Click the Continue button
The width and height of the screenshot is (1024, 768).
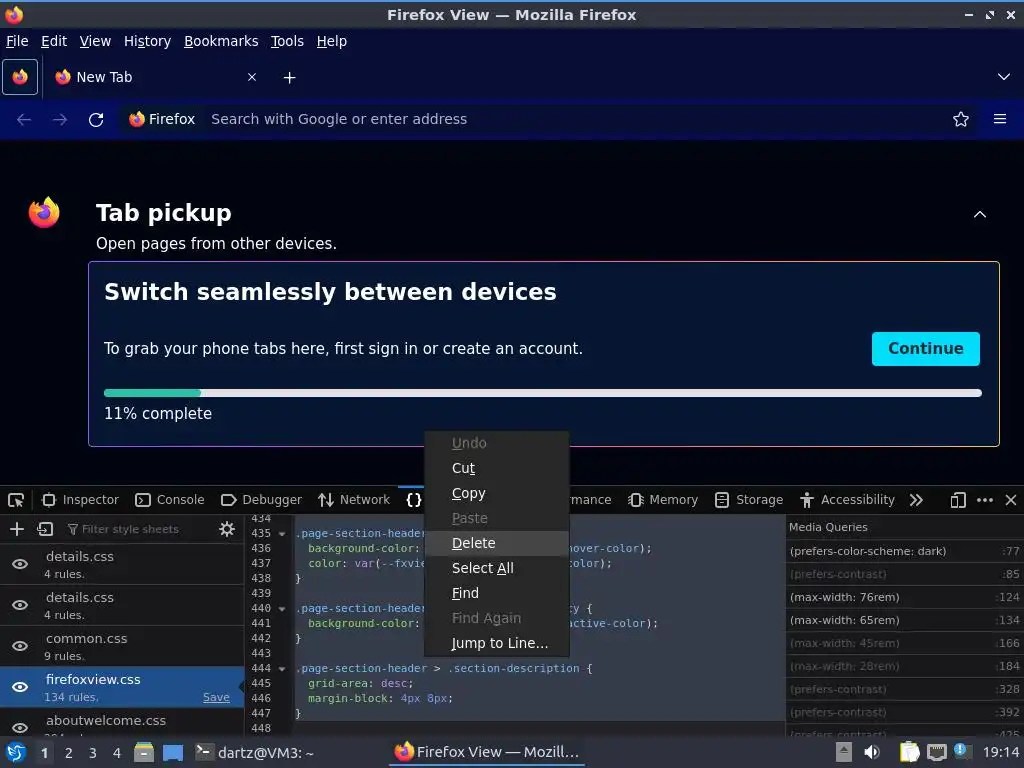[925, 349]
